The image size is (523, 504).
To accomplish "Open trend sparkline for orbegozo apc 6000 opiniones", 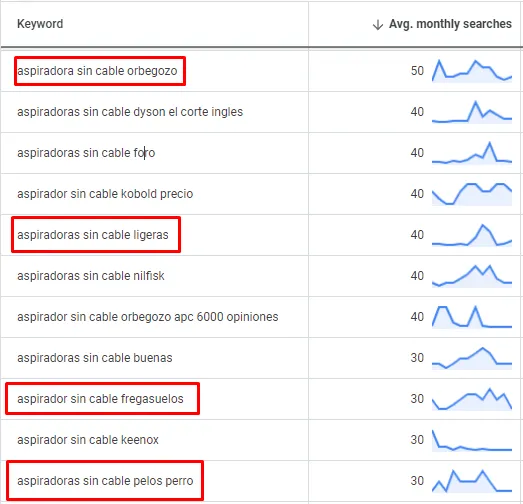I will [x=472, y=317].
